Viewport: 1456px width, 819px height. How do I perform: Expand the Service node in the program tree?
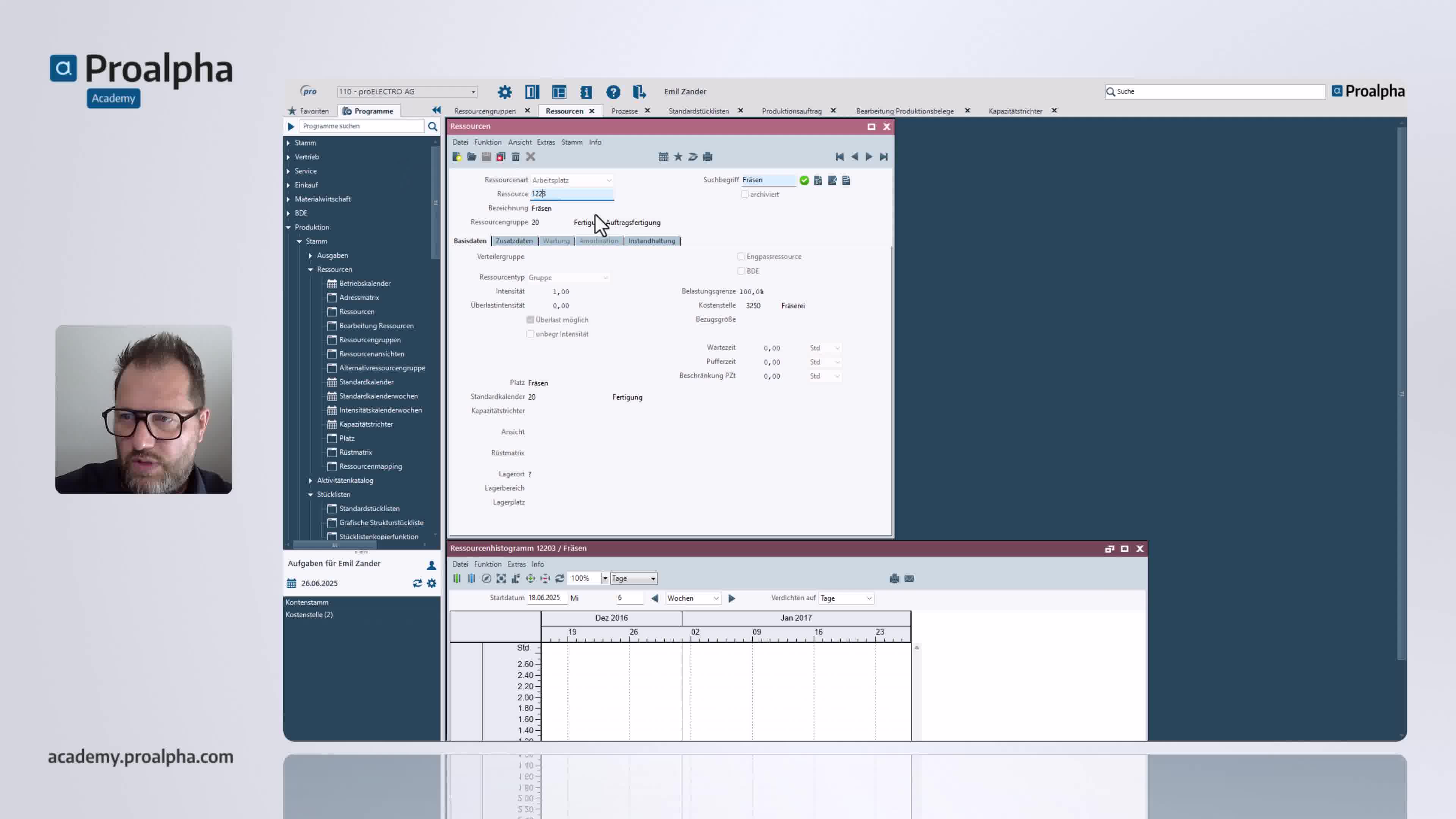tap(289, 171)
